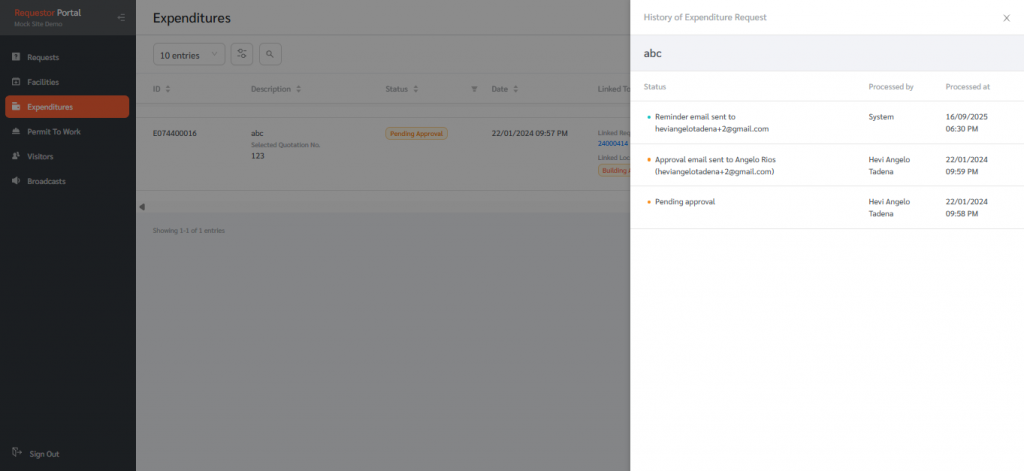The width and height of the screenshot is (1024, 471).
Task: Sort by the Date column arrows
Action: tap(516, 89)
